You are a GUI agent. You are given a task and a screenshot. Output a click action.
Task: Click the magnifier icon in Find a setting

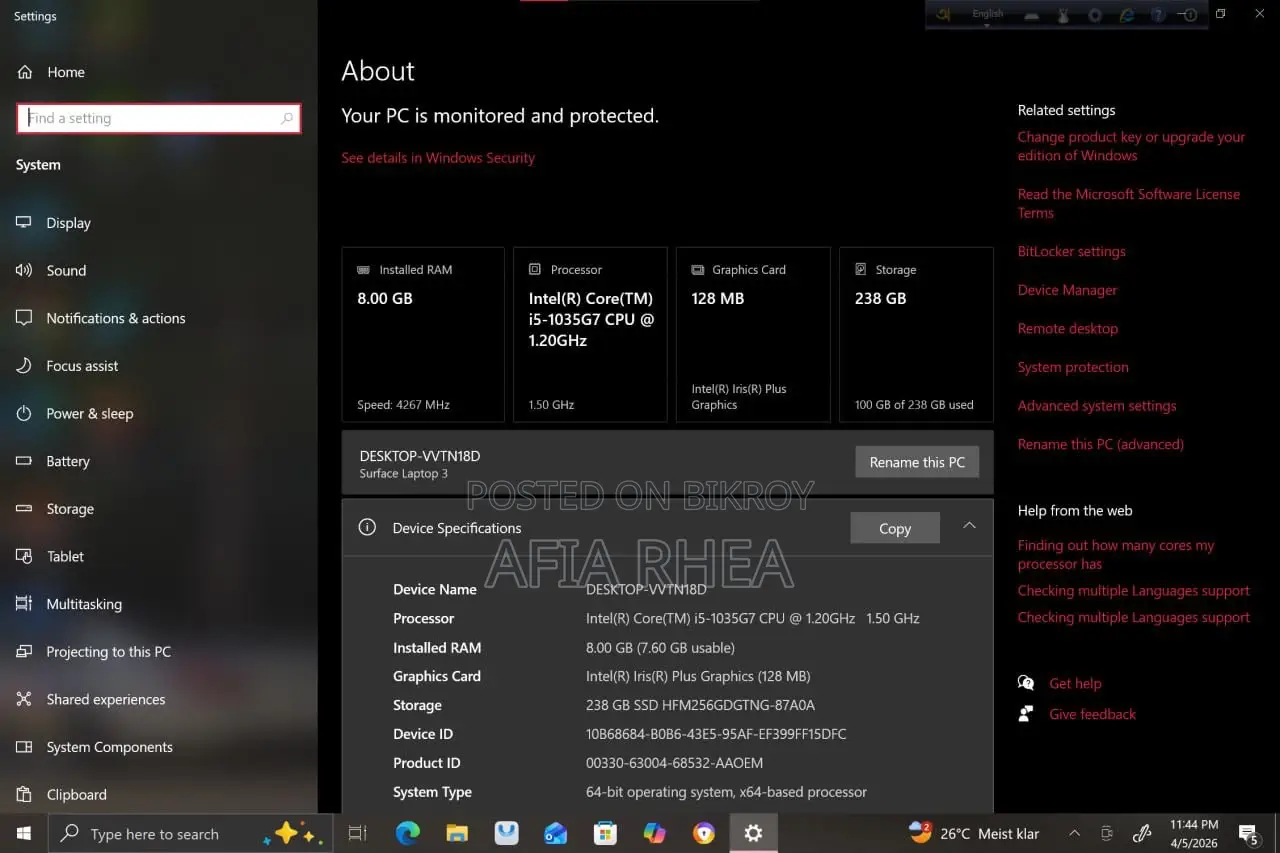[287, 118]
